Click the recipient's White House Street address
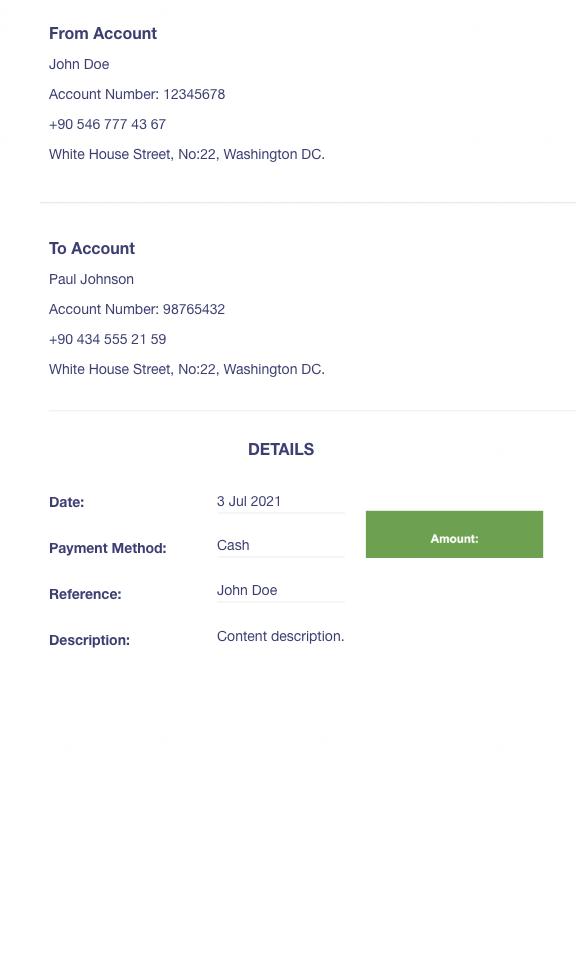The height and width of the screenshot is (976, 576). tap(187, 369)
